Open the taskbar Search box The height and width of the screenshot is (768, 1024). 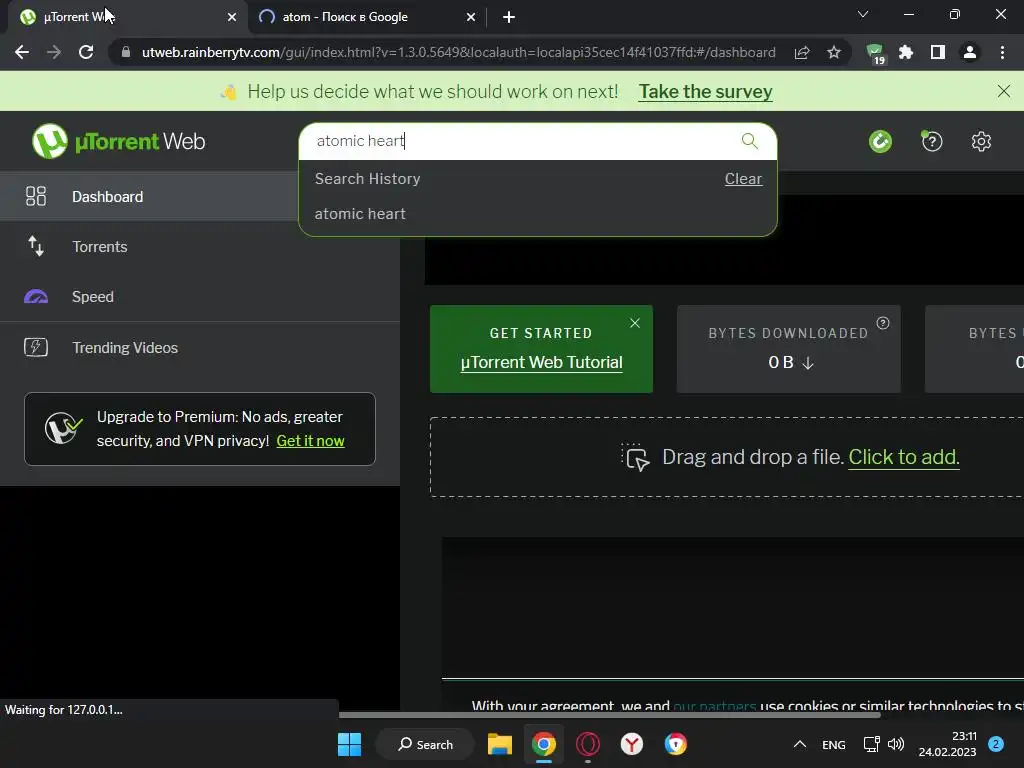(425, 744)
